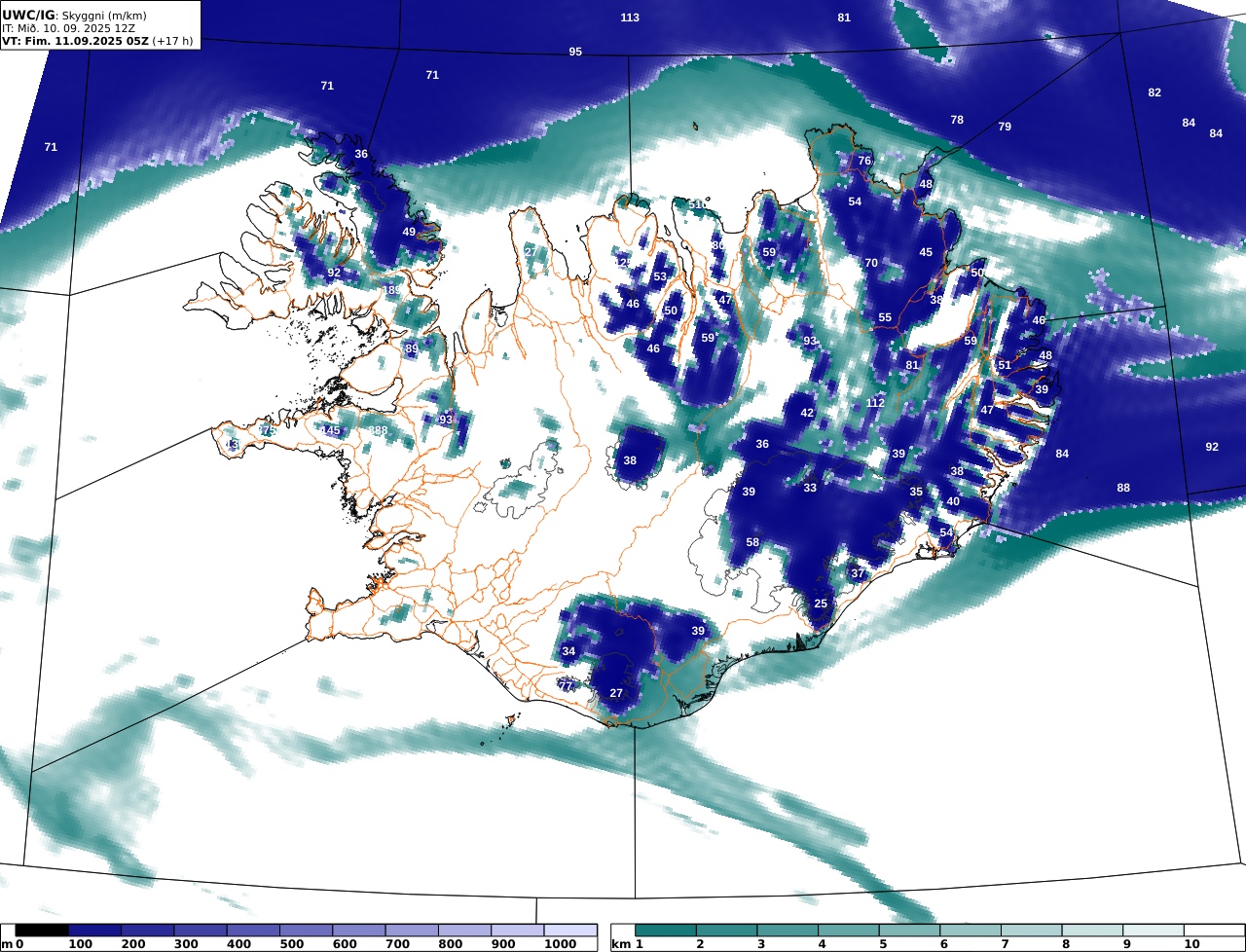Image resolution: width=1246 pixels, height=952 pixels.
Task: Click the 4–5 km teal legend swatch
Action: click(849, 931)
